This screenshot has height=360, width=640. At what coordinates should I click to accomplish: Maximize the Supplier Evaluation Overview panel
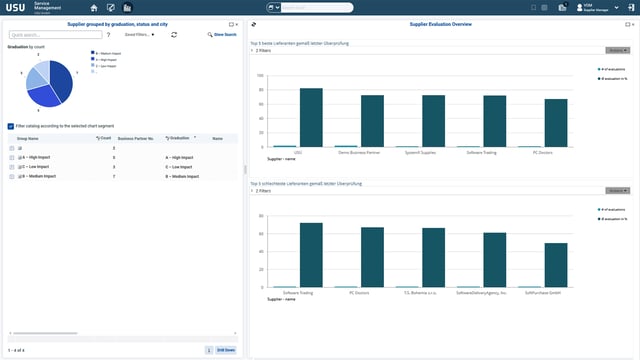pyautogui.click(x=627, y=24)
